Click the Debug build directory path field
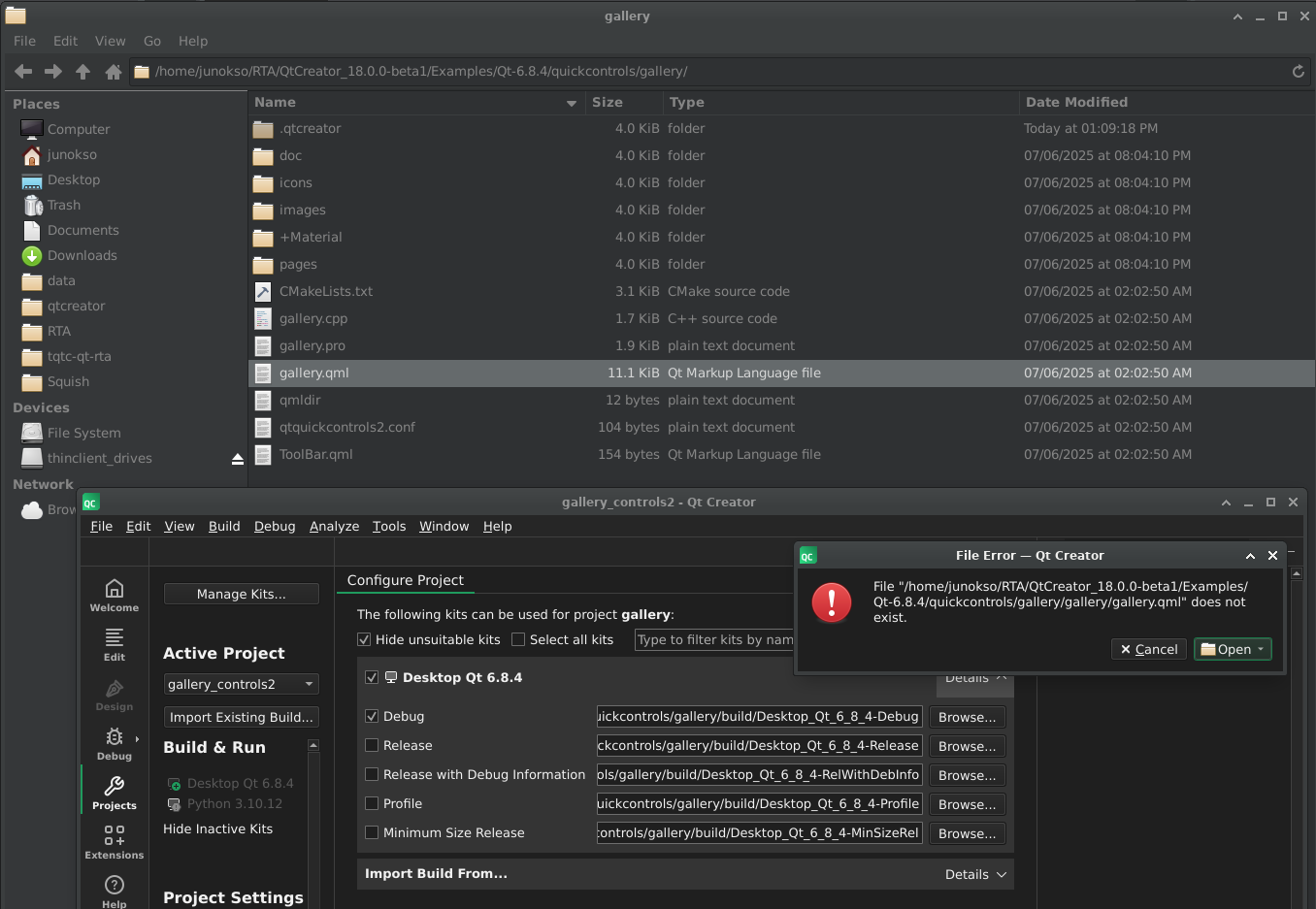The width and height of the screenshot is (1316, 909). point(759,716)
